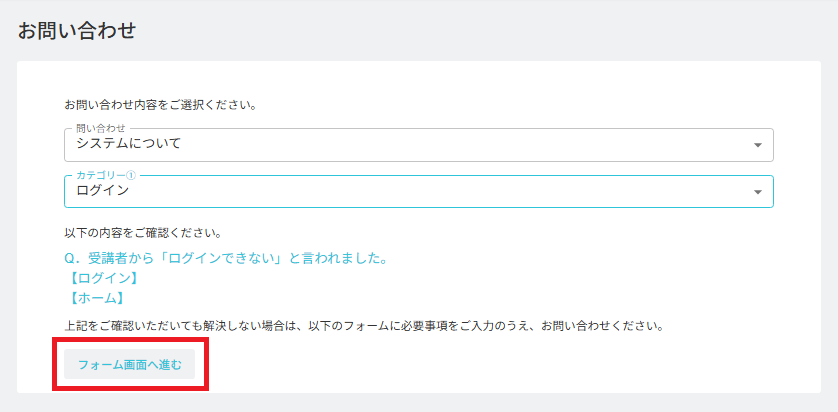This screenshot has height=412, width=838.
Task: Click the お問い合わせ page heading
Action: point(76,31)
